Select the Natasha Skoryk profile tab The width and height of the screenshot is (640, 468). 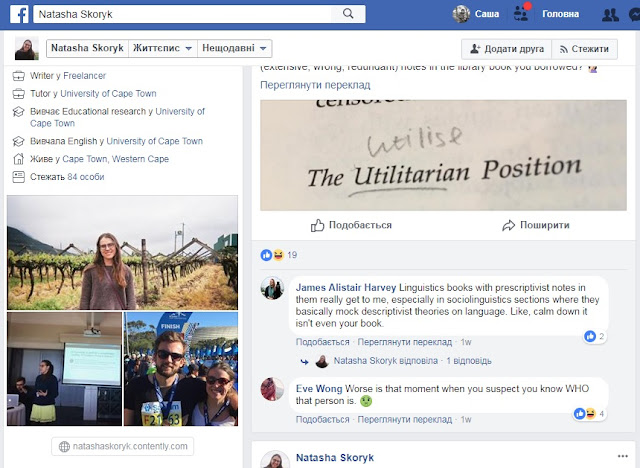[x=87, y=48]
